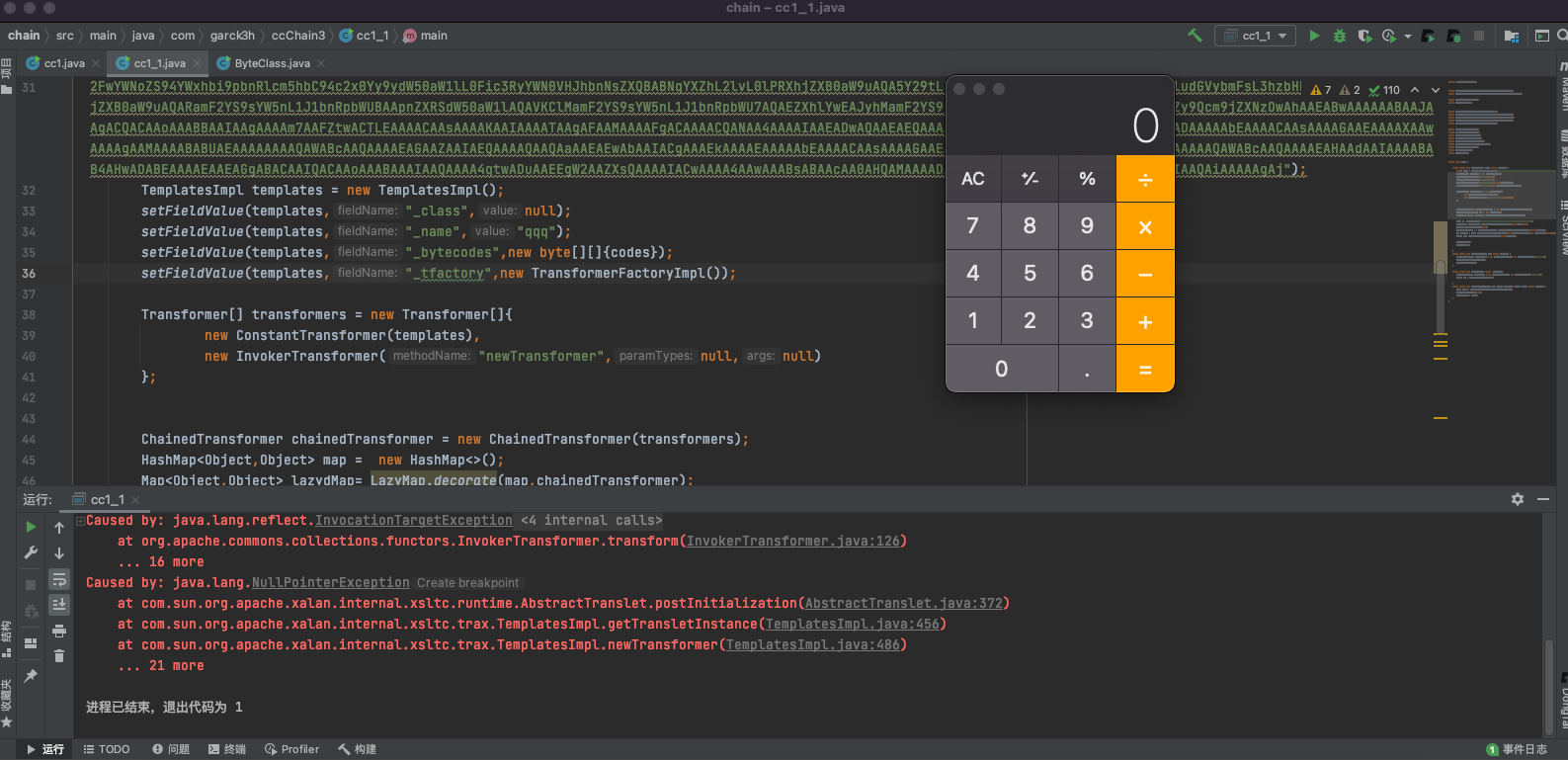This screenshot has width=1568, height=760.
Task: Open the cc1_1 run configuration dropdown
Action: (x=1255, y=36)
